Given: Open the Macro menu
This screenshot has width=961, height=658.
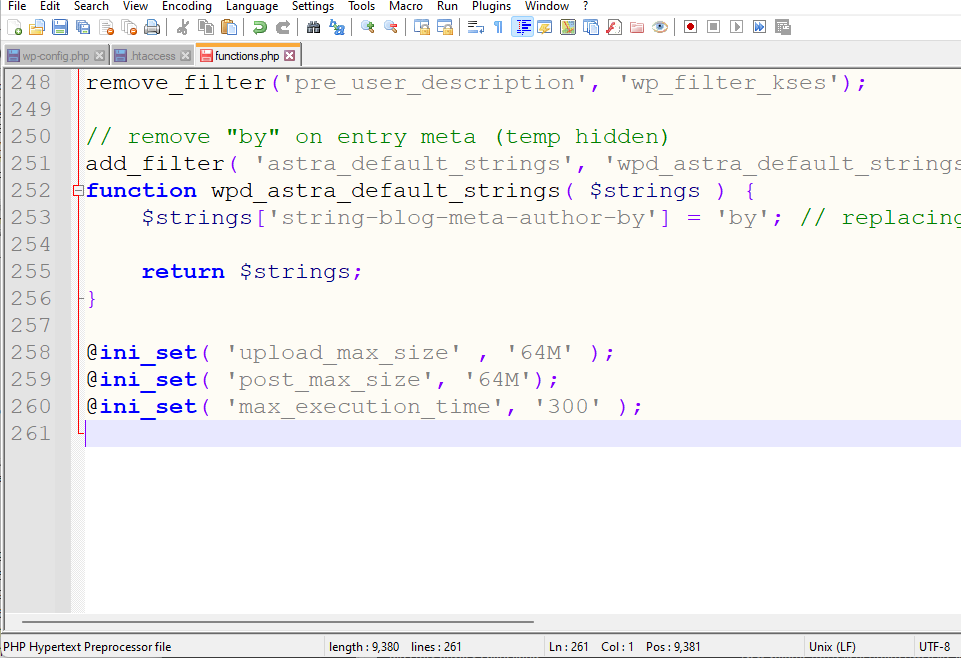Looking at the screenshot, I should [406, 6].
